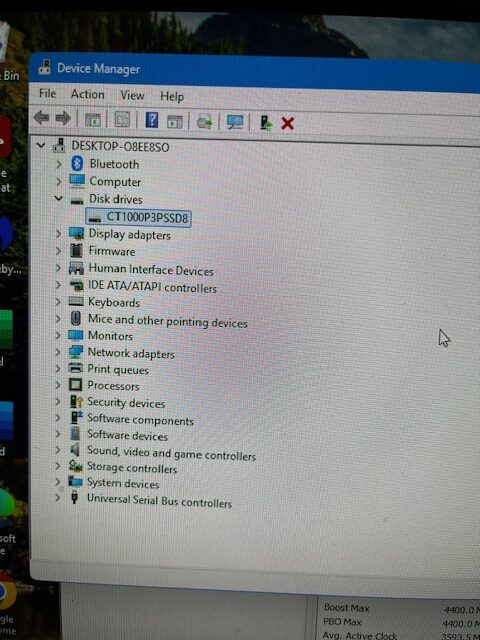Expand Mice and other pointing devices arrow
Viewport: 480px width, 640px height.
pos(58,318)
